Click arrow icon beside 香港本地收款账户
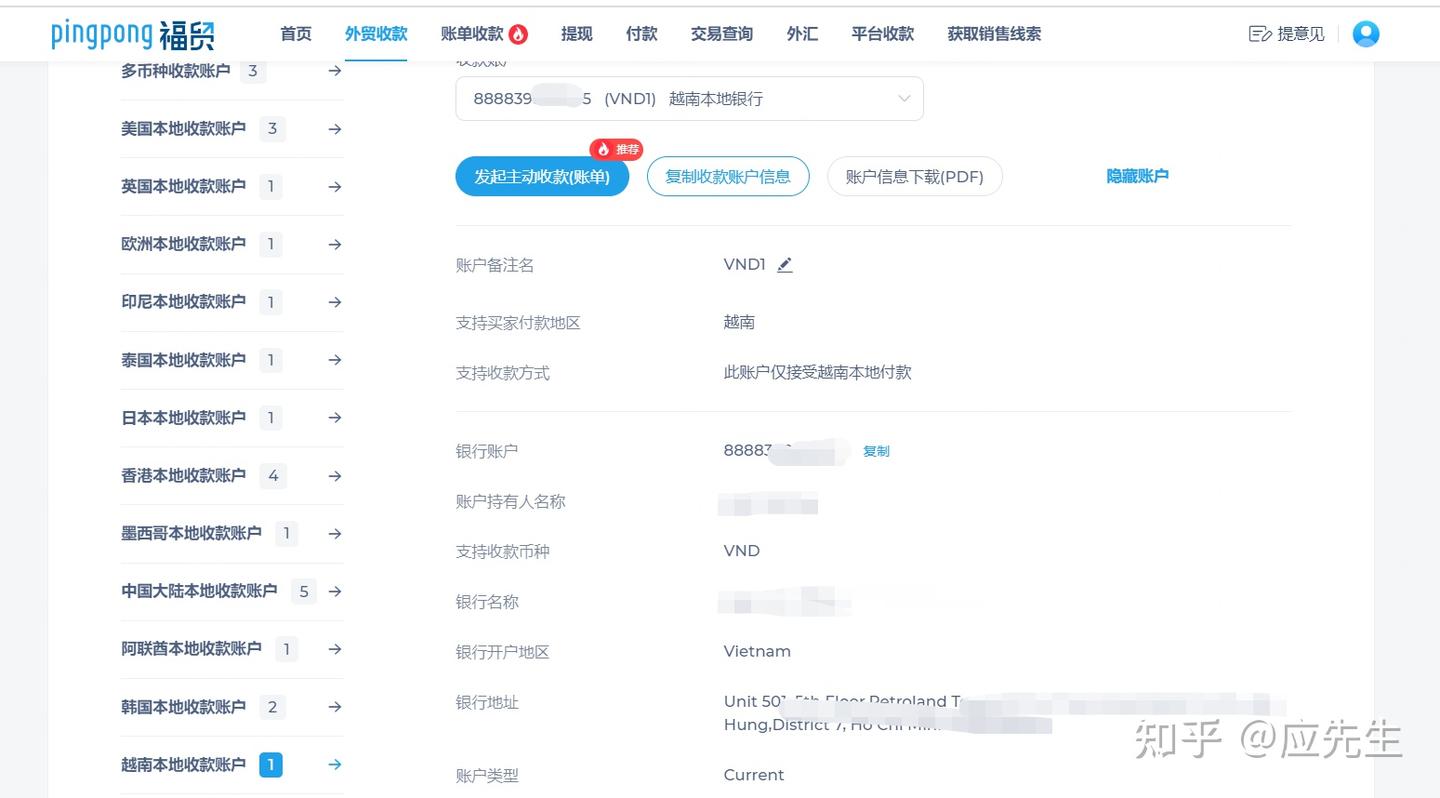Screen dimensions: 1440x798 click(334, 475)
